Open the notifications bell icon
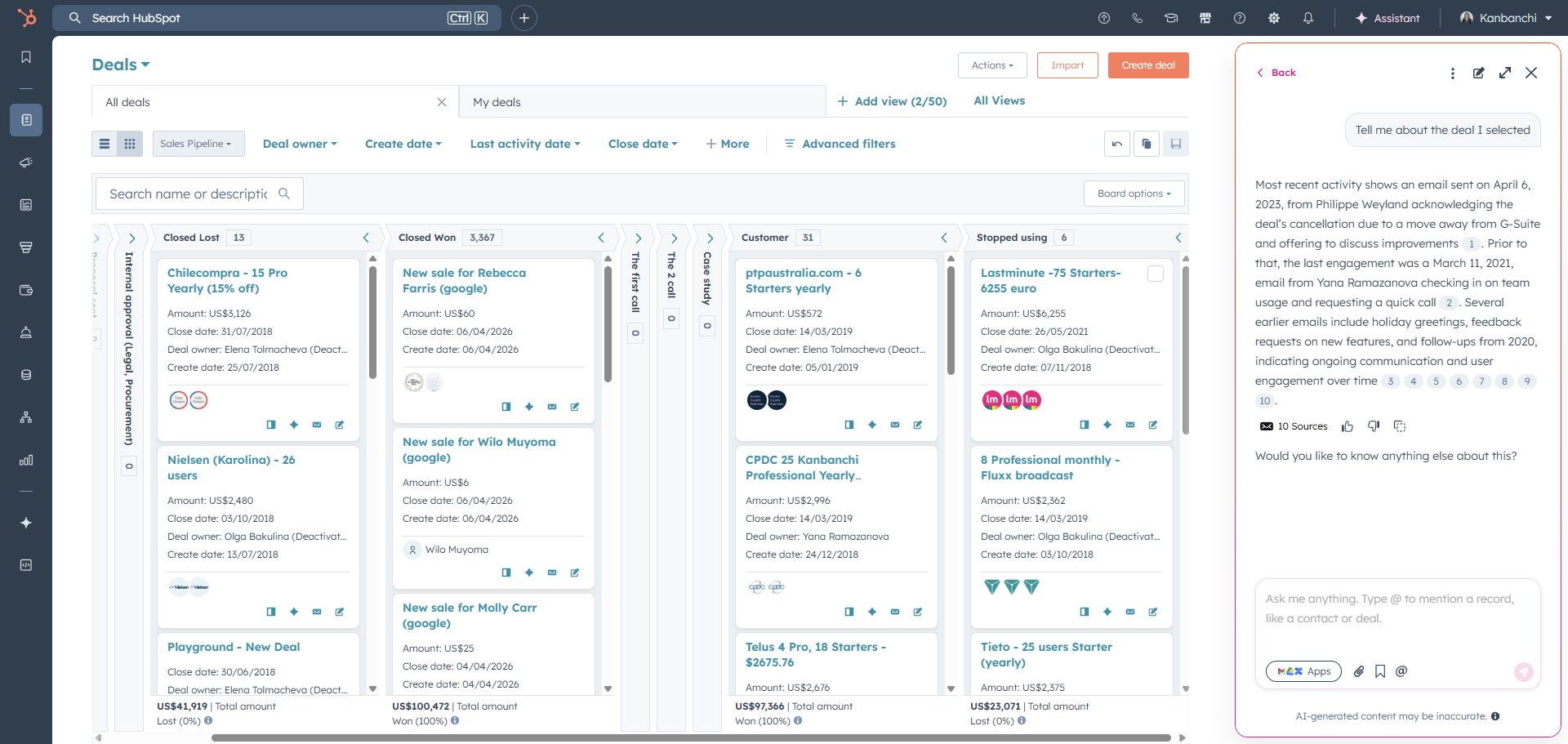This screenshot has height=744, width=1568. pyautogui.click(x=1307, y=18)
